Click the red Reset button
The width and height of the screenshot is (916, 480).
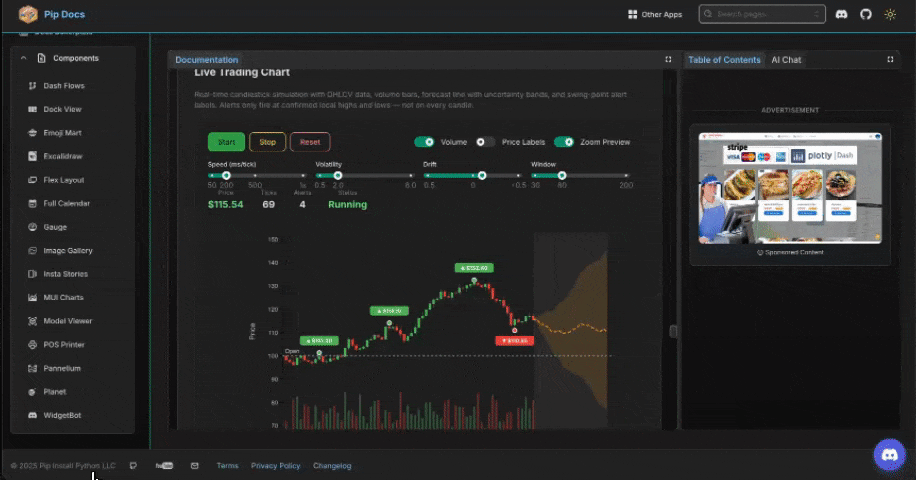(310, 142)
